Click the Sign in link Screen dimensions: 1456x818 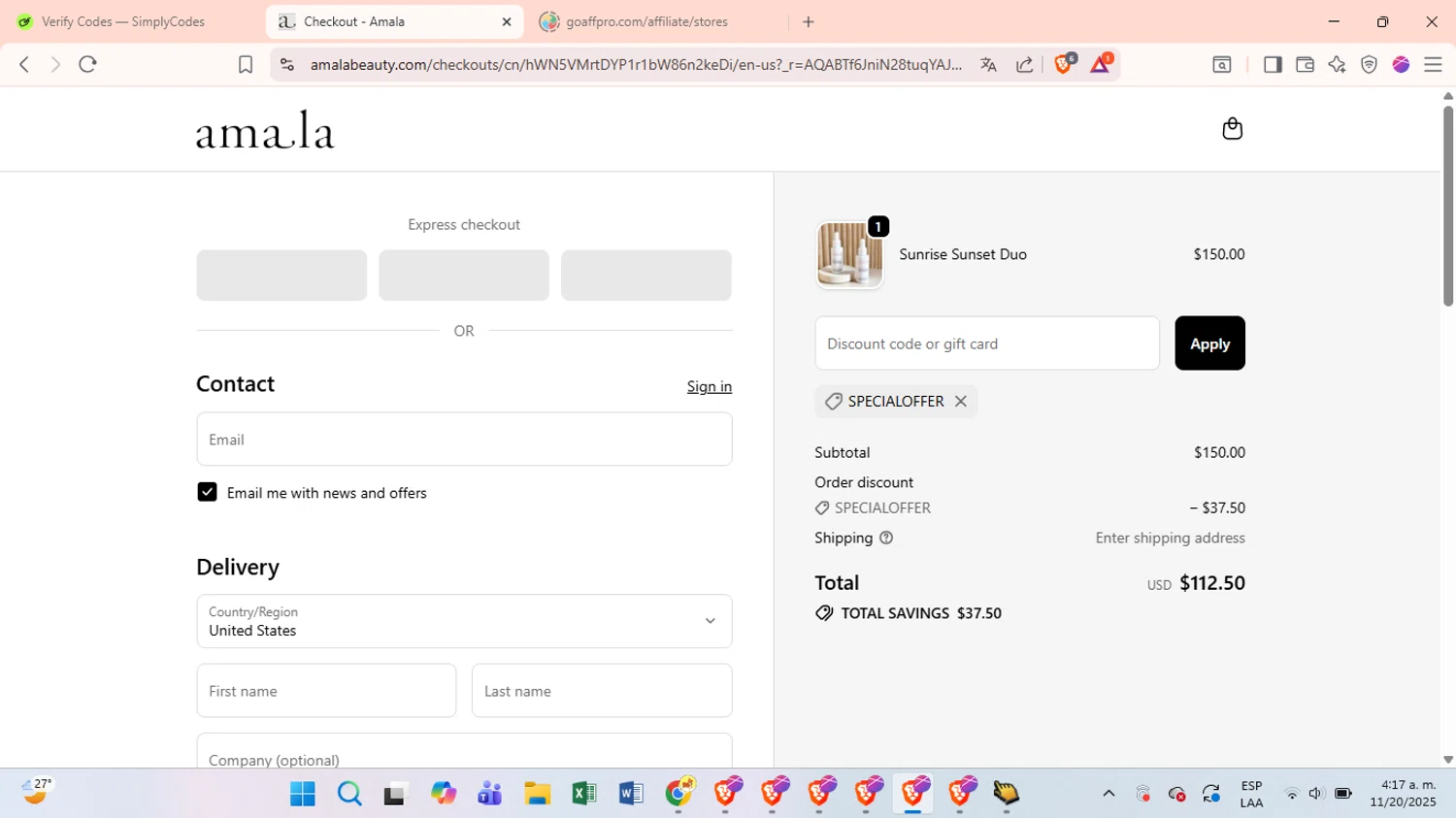(x=710, y=386)
